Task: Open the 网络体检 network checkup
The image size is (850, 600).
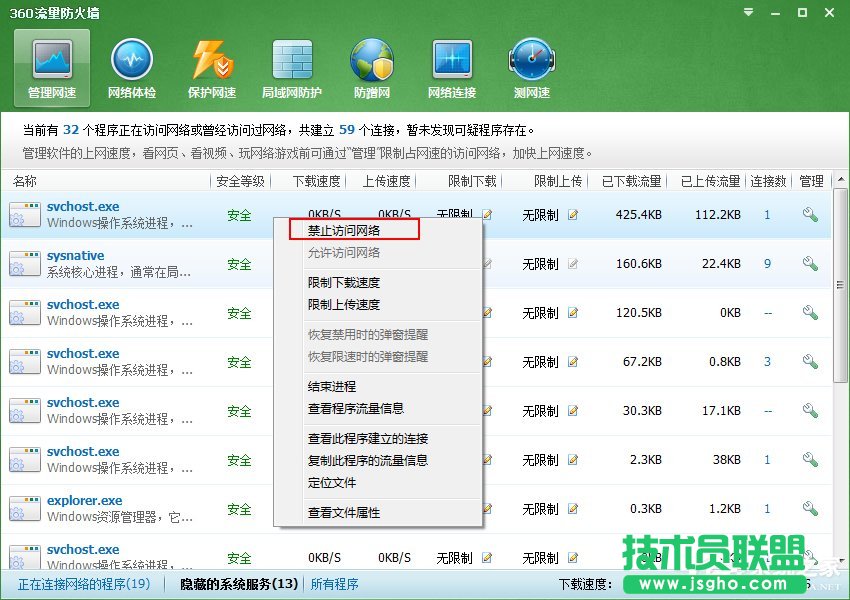Action: point(132,68)
